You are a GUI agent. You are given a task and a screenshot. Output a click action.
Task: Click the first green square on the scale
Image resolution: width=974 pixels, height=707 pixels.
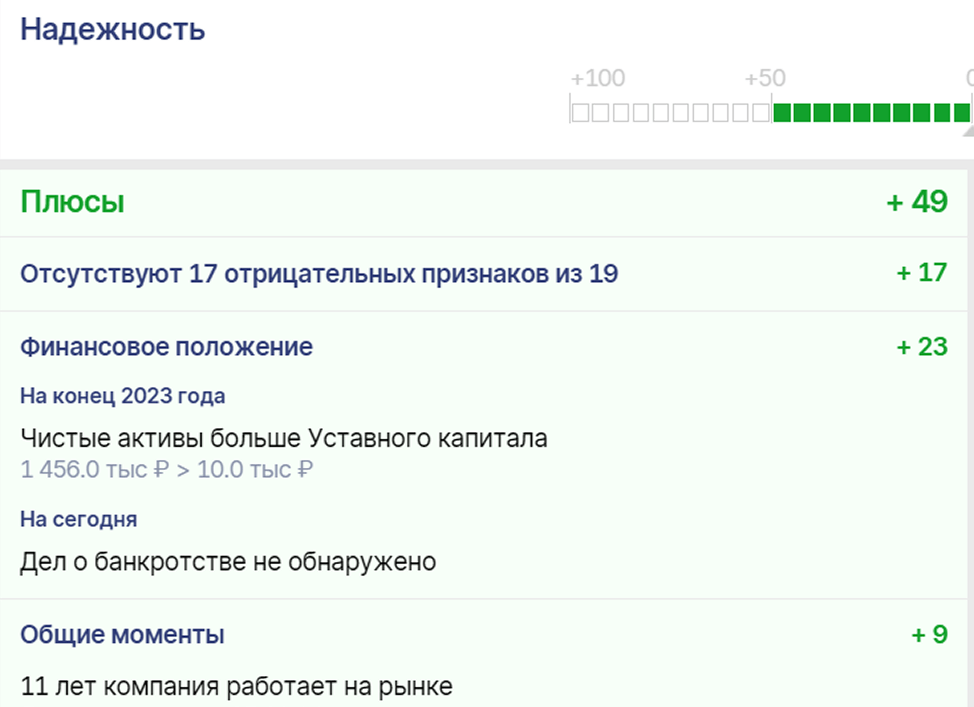[782, 112]
